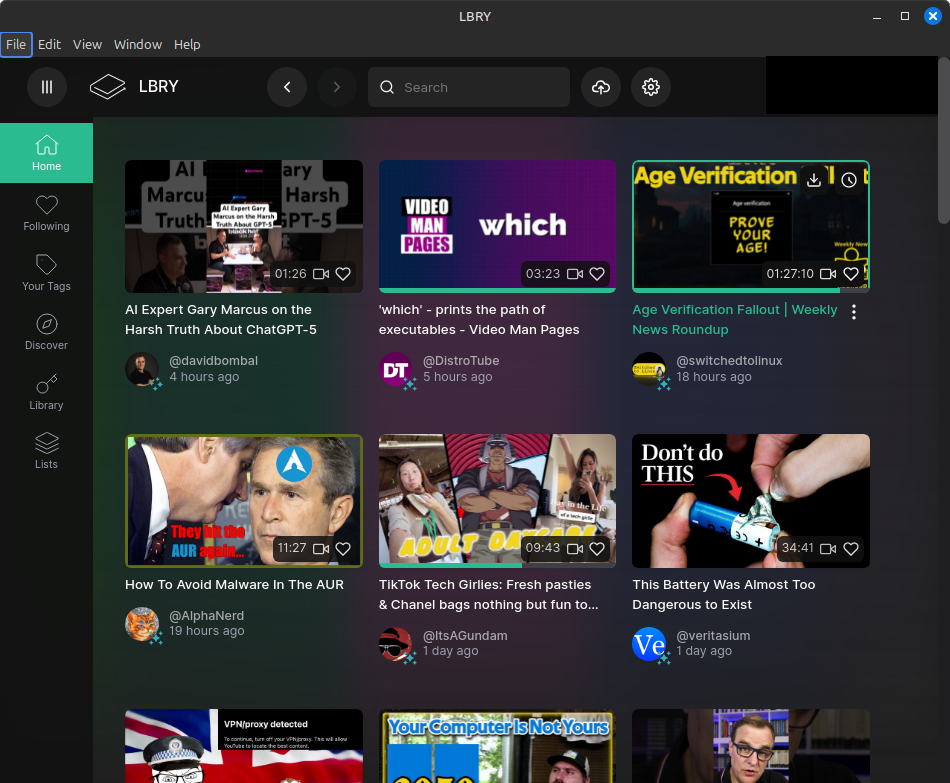Favorite the TikTok Tech Girlies heart
The width and height of the screenshot is (950, 783).
pyautogui.click(x=597, y=548)
